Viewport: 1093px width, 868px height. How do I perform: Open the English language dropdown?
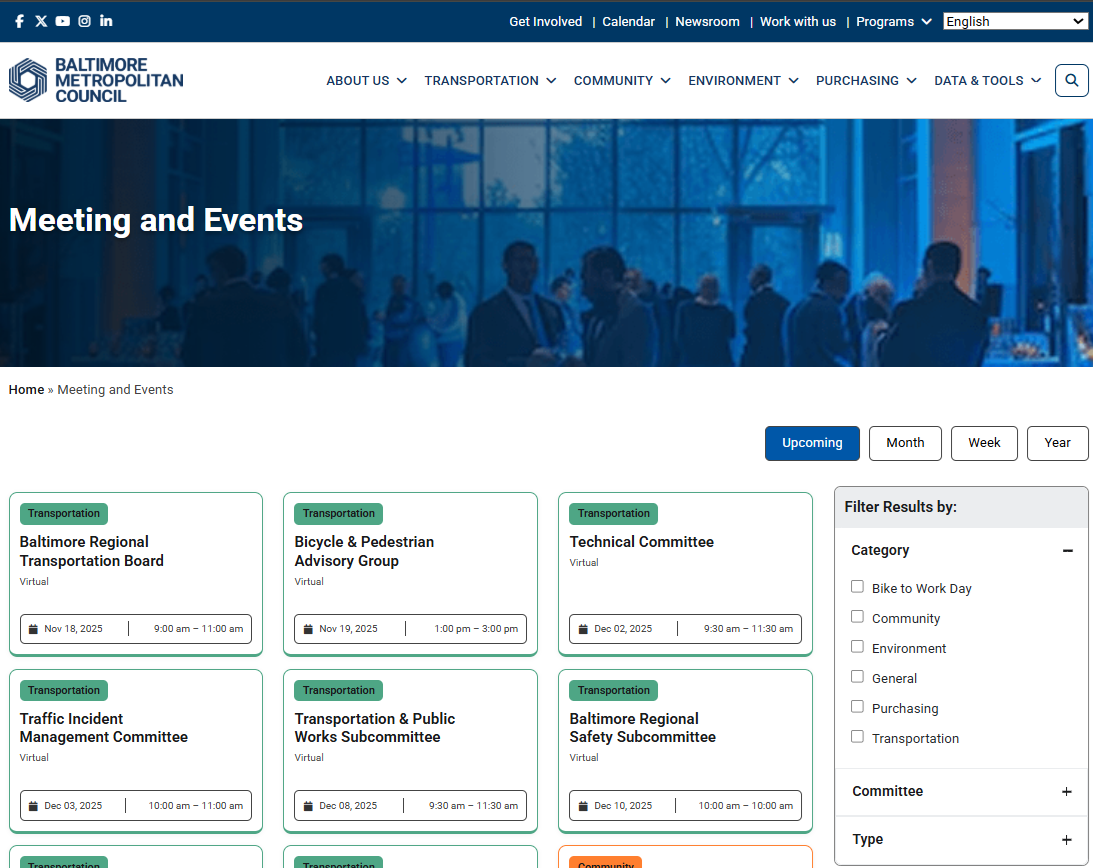coord(1015,21)
